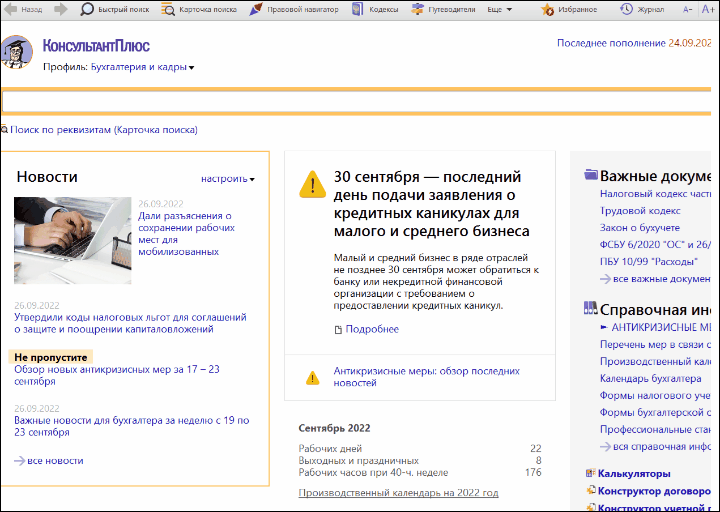
Task: Open news about коды налоговых льгот
Action: pos(130,323)
